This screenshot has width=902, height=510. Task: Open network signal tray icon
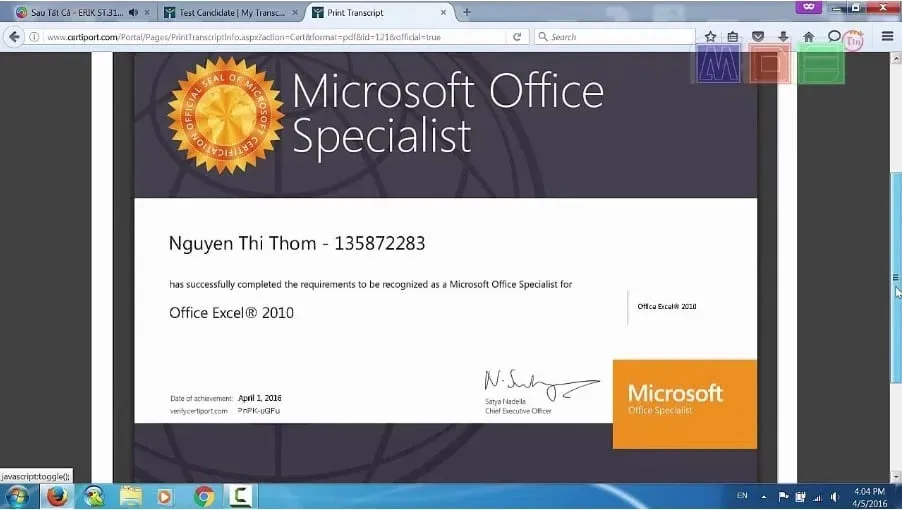pyautogui.click(x=817, y=497)
